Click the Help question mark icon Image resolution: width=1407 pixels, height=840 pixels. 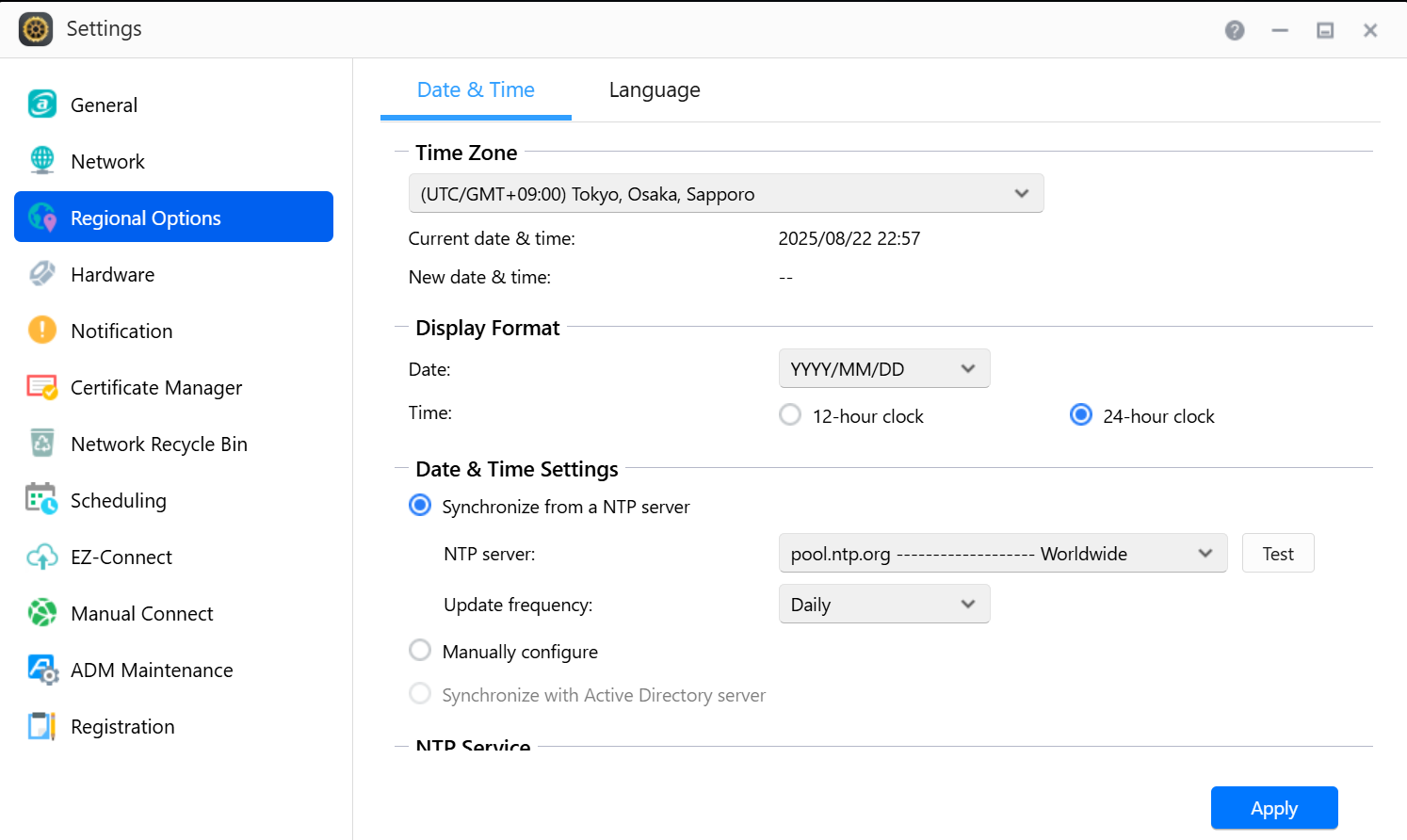tap(1235, 30)
